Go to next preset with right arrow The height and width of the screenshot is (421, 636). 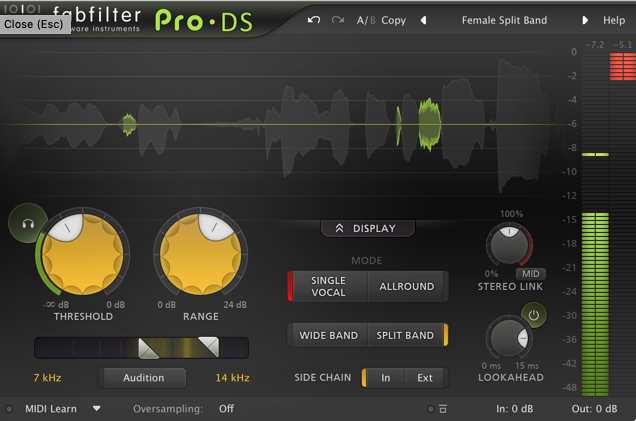(x=585, y=20)
